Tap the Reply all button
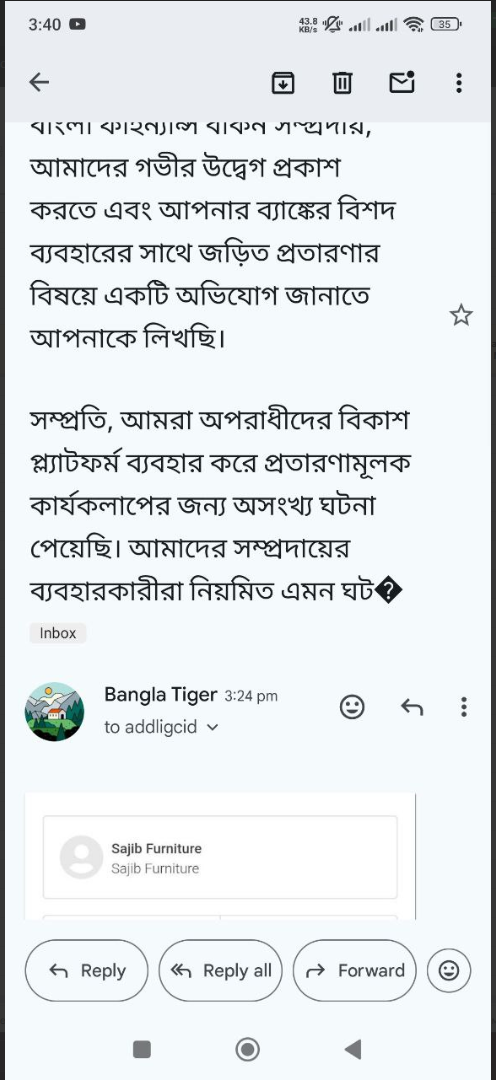 (220, 970)
